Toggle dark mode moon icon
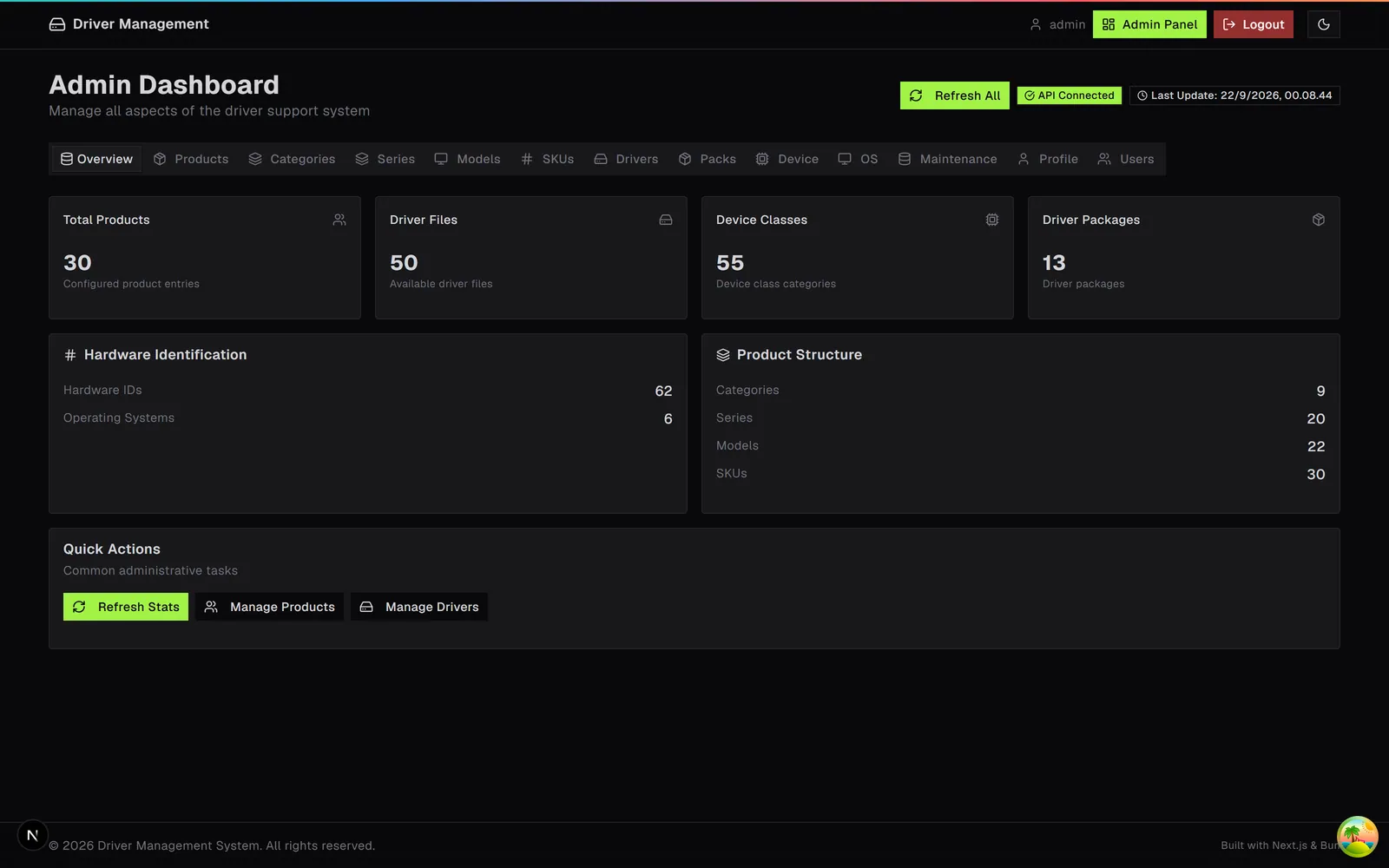This screenshot has height=868, width=1389. (x=1323, y=24)
